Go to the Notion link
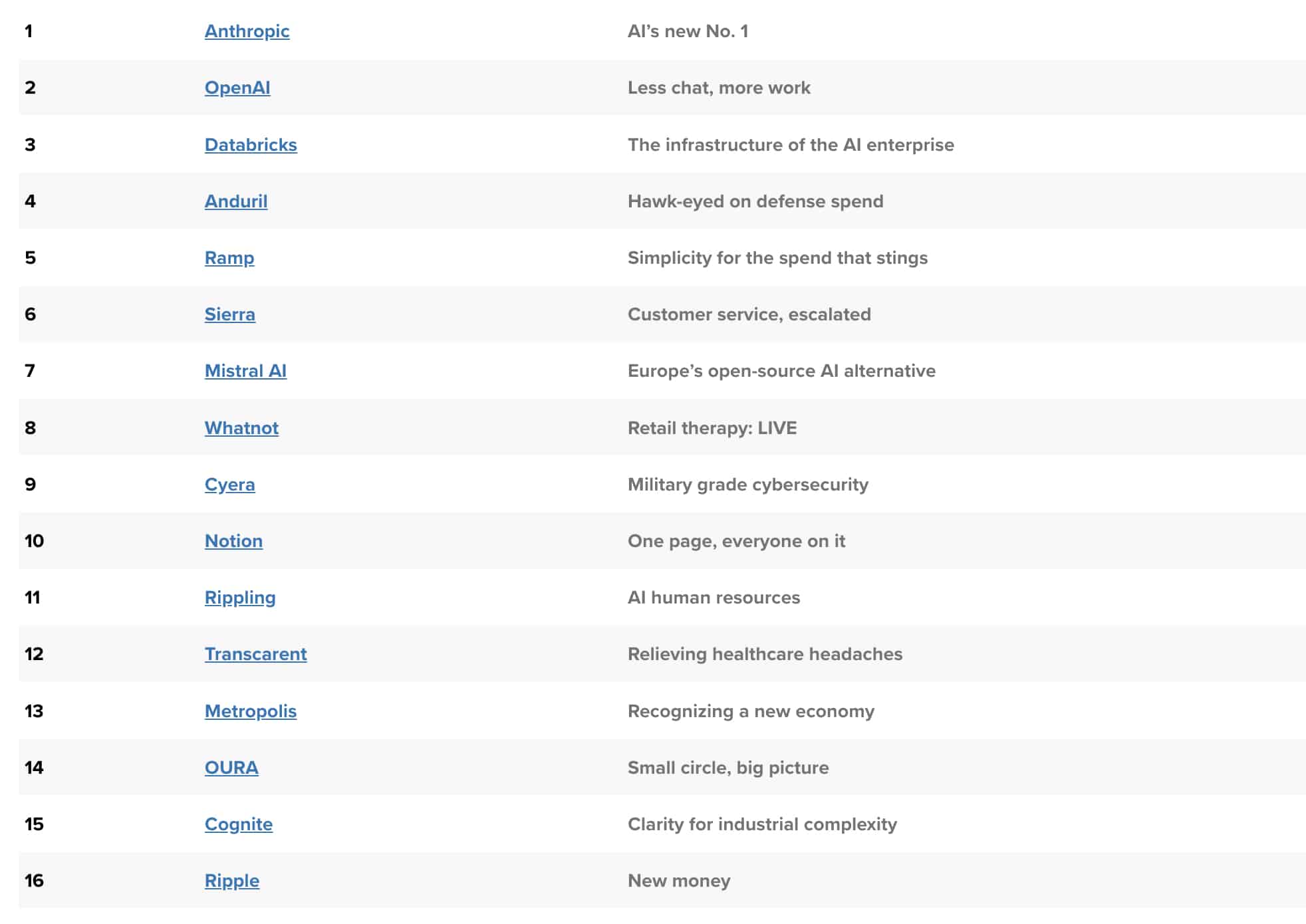1306x924 pixels. pyautogui.click(x=233, y=541)
